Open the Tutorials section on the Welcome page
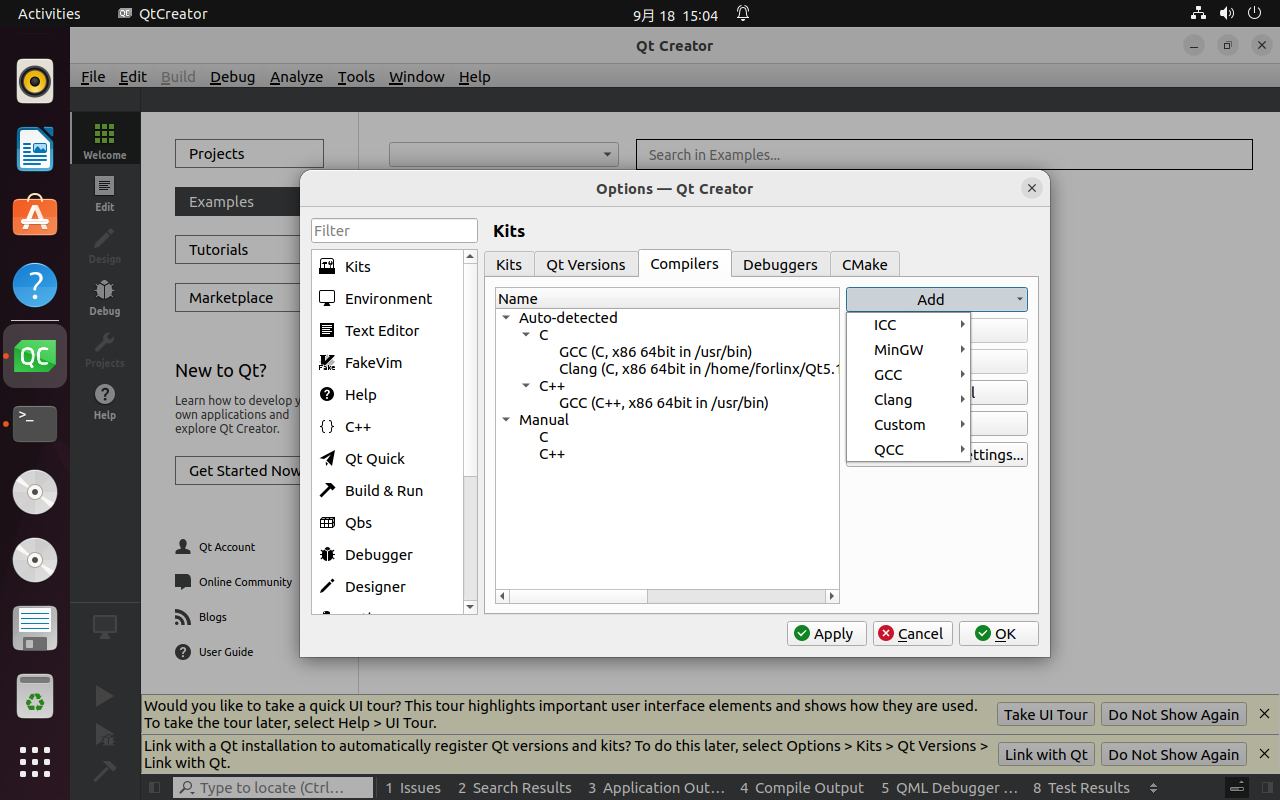 (249, 250)
